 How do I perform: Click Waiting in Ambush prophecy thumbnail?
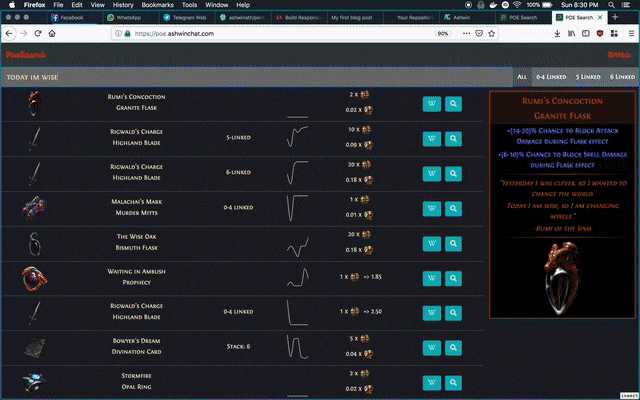(x=34, y=278)
